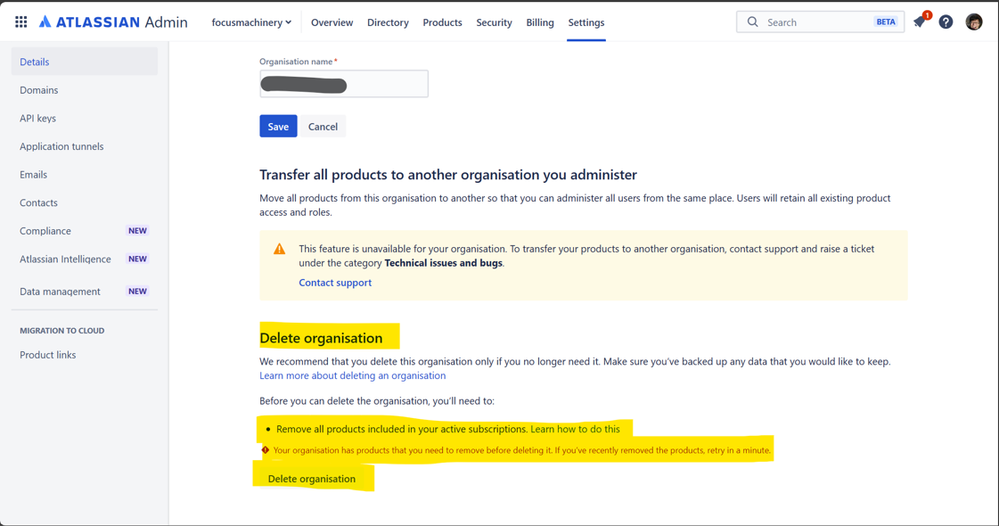Select Data management in the sidebar

coord(85,291)
